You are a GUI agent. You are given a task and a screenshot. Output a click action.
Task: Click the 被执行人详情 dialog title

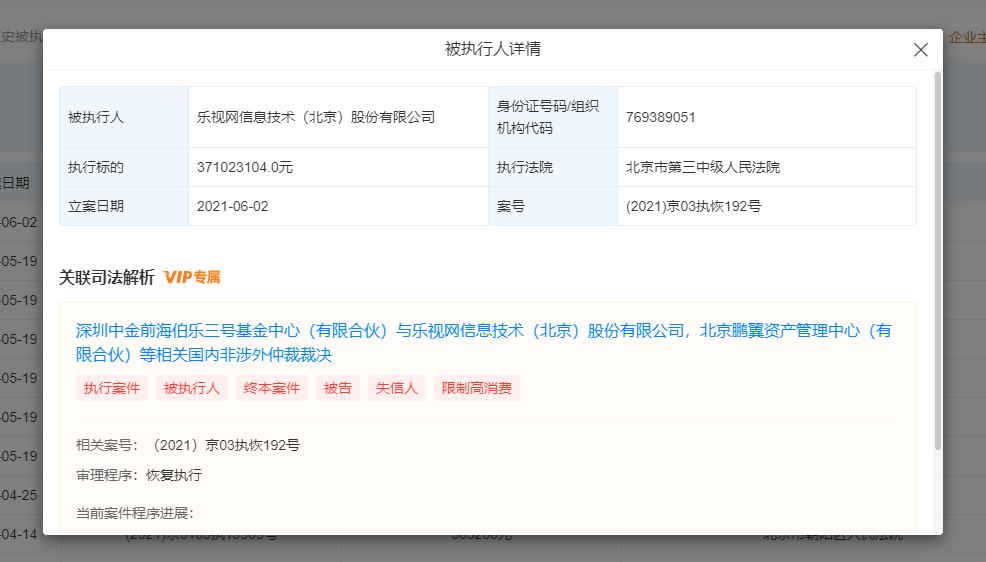(493, 49)
